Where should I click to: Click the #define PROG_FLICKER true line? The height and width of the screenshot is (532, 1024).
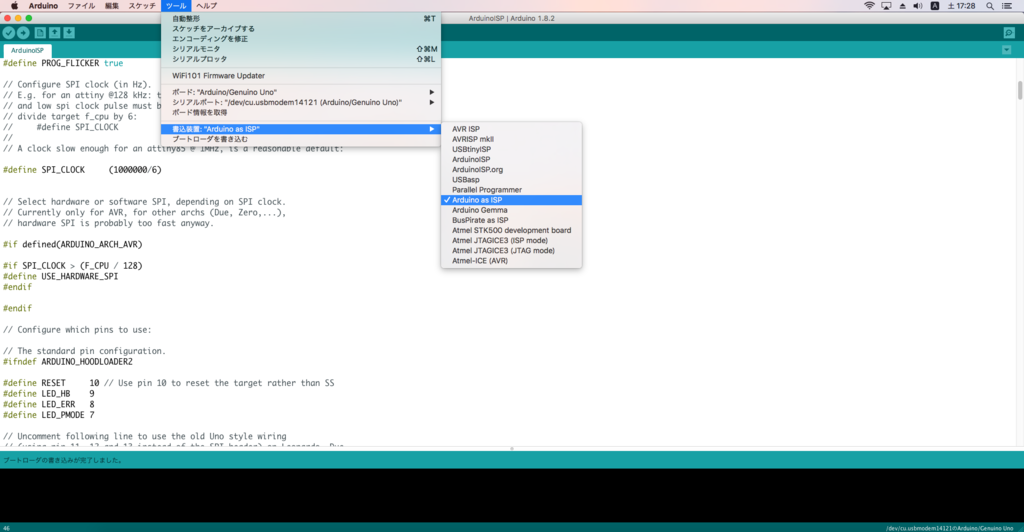click(x=63, y=63)
